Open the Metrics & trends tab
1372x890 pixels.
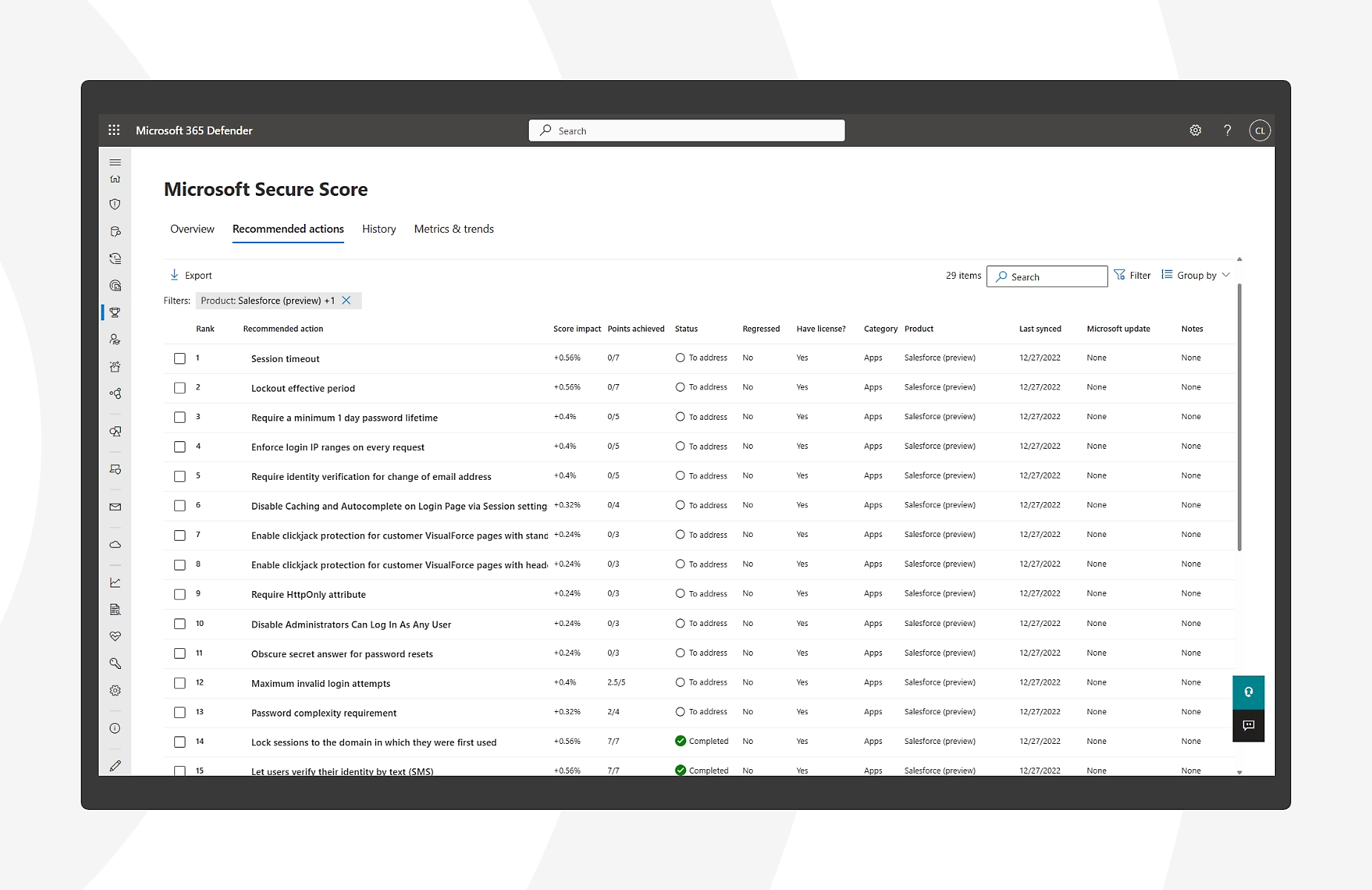tap(453, 229)
